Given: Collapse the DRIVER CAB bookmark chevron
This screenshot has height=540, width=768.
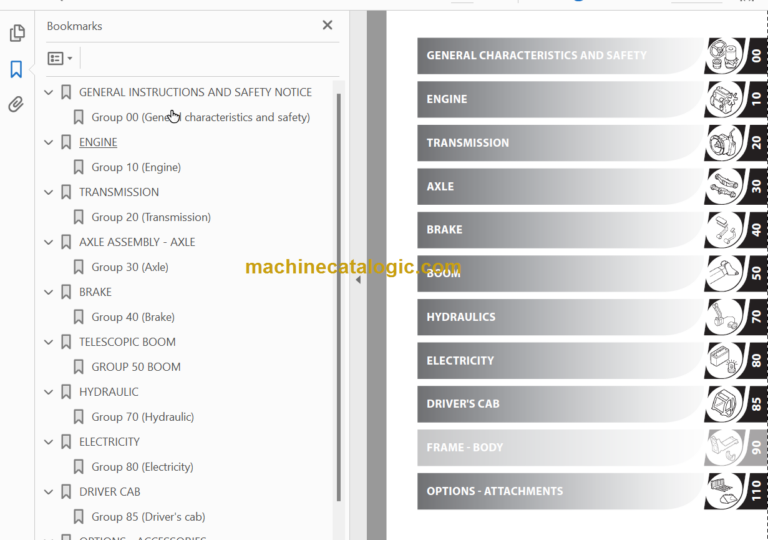Looking at the screenshot, I should [48, 492].
